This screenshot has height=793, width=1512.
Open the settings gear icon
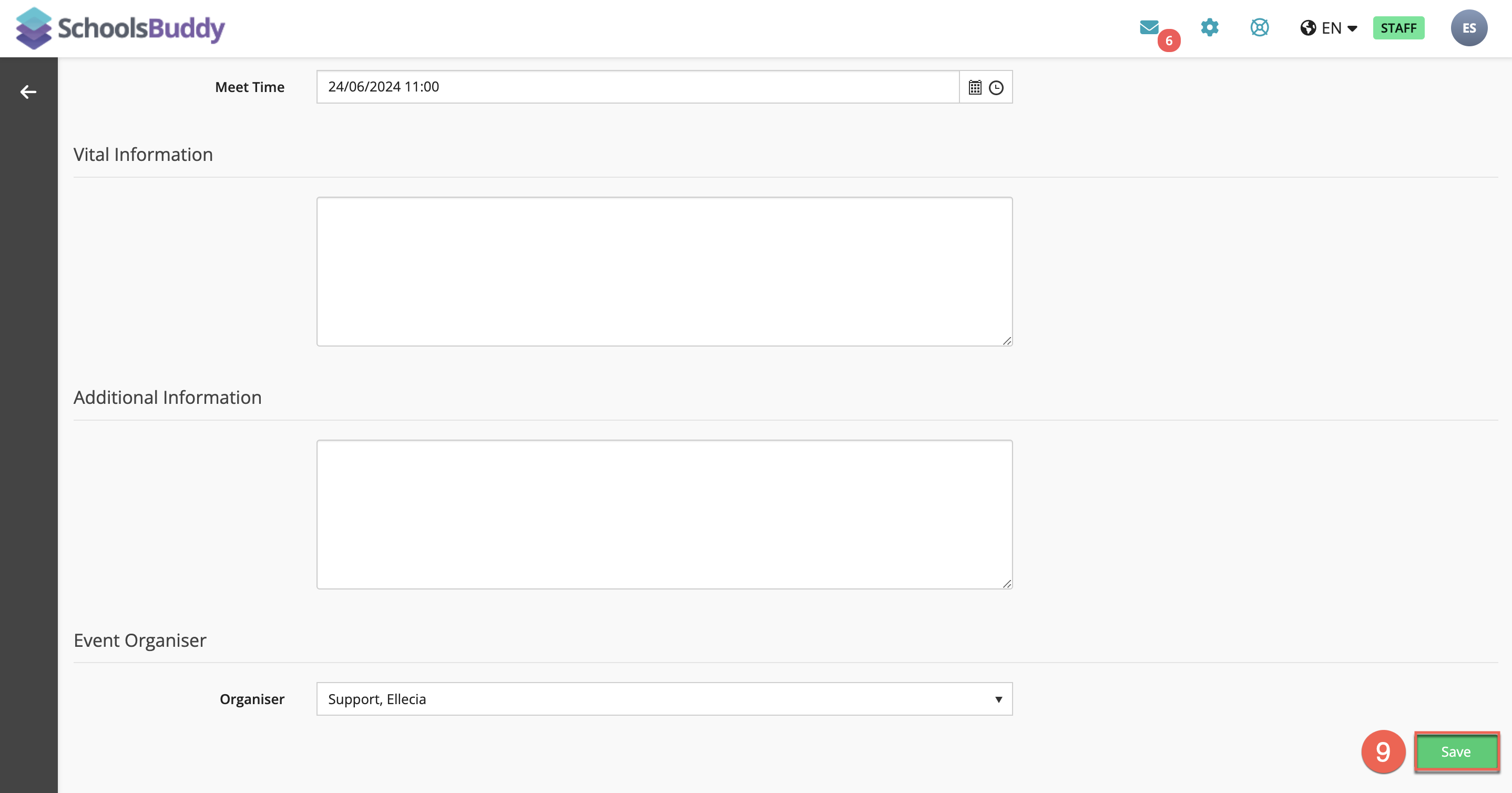pyautogui.click(x=1209, y=27)
